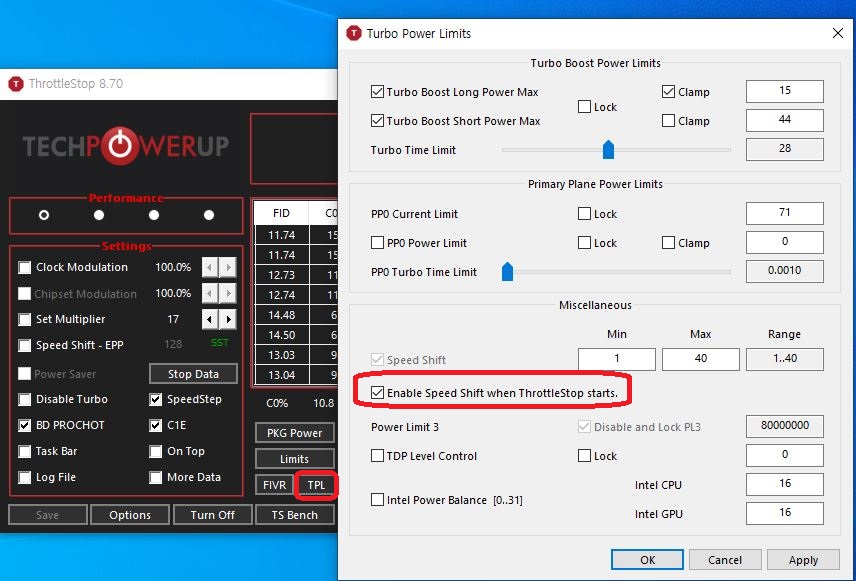Click the PKG Power button

point(294,433)
